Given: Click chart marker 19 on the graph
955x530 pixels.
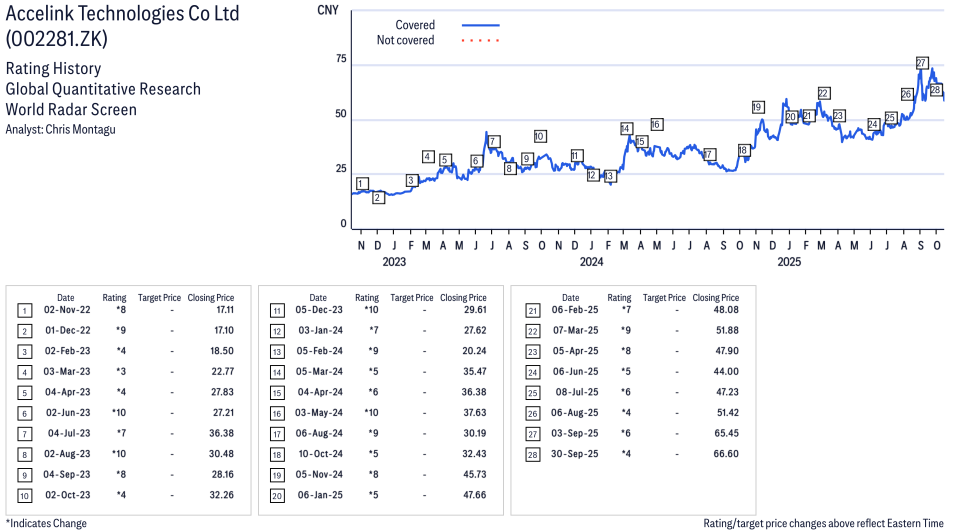Looking at the screenshot, I should pos(757,107).
